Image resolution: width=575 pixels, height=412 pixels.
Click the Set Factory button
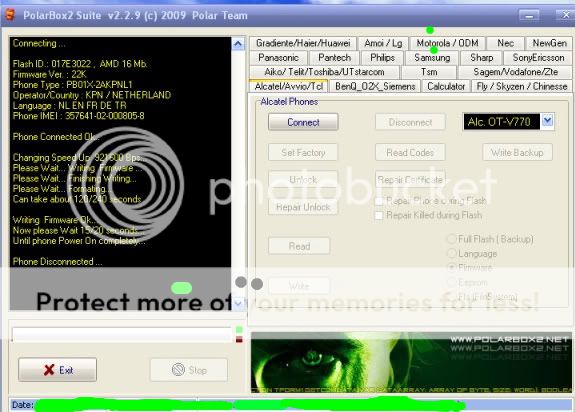click(303, 152)
